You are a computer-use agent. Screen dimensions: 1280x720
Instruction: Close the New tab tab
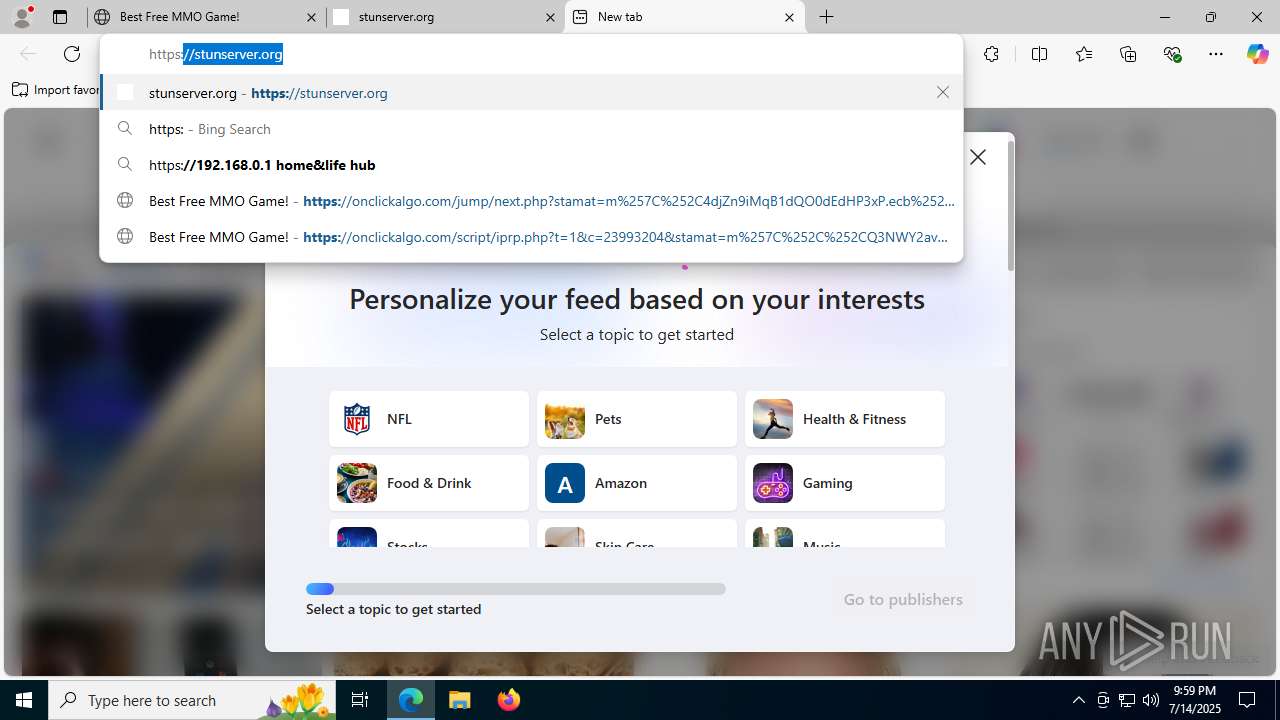point(789,17)
